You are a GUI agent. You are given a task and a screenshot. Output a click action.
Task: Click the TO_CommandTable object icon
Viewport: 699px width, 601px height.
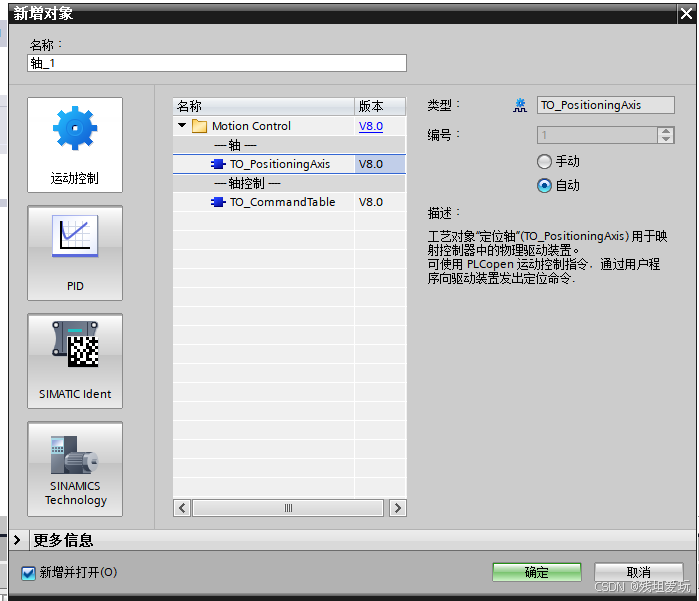pos(218,202)
